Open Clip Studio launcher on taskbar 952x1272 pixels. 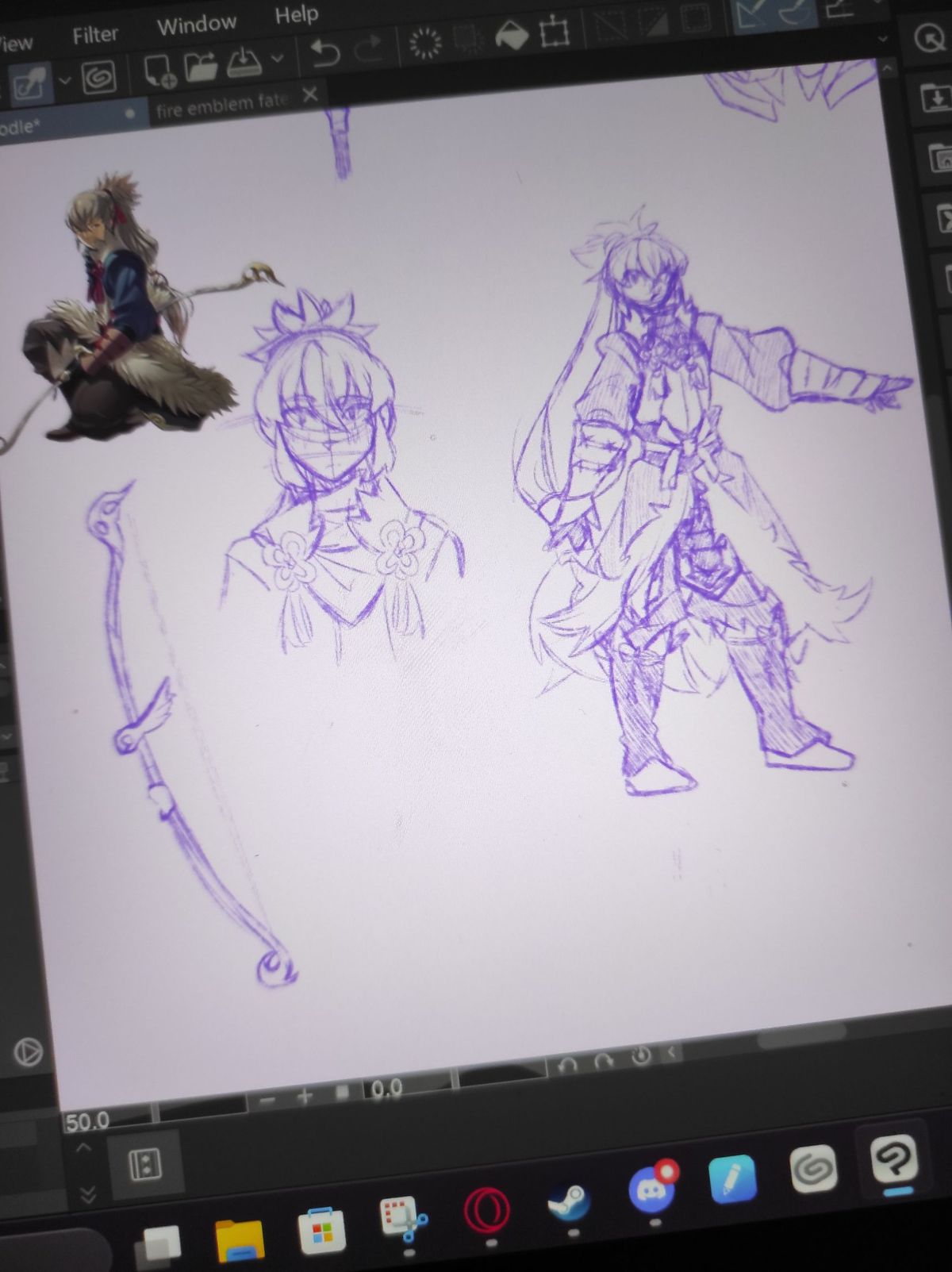coord(813,1167)
